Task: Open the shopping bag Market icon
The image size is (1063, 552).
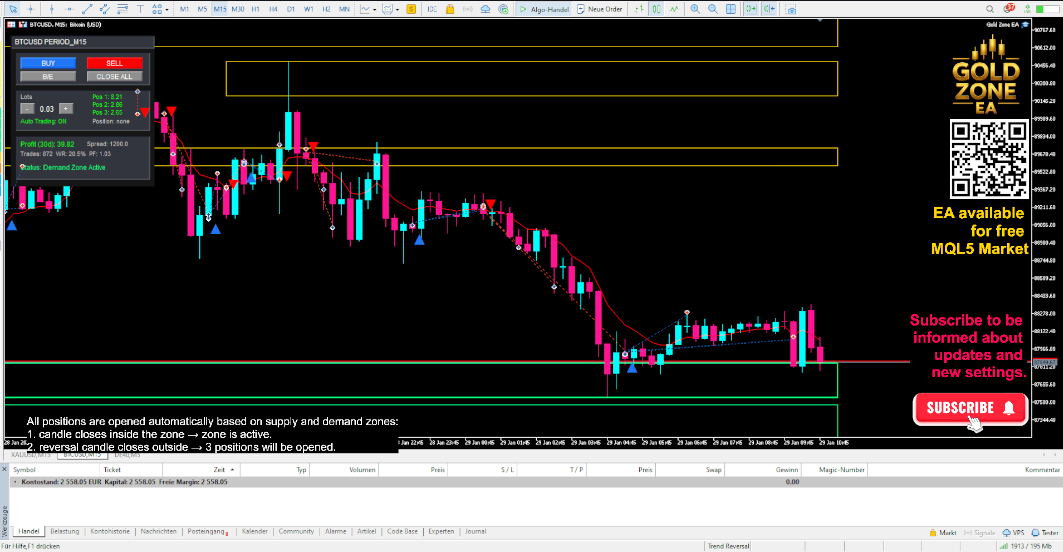Action: click(x=449, y=9)
